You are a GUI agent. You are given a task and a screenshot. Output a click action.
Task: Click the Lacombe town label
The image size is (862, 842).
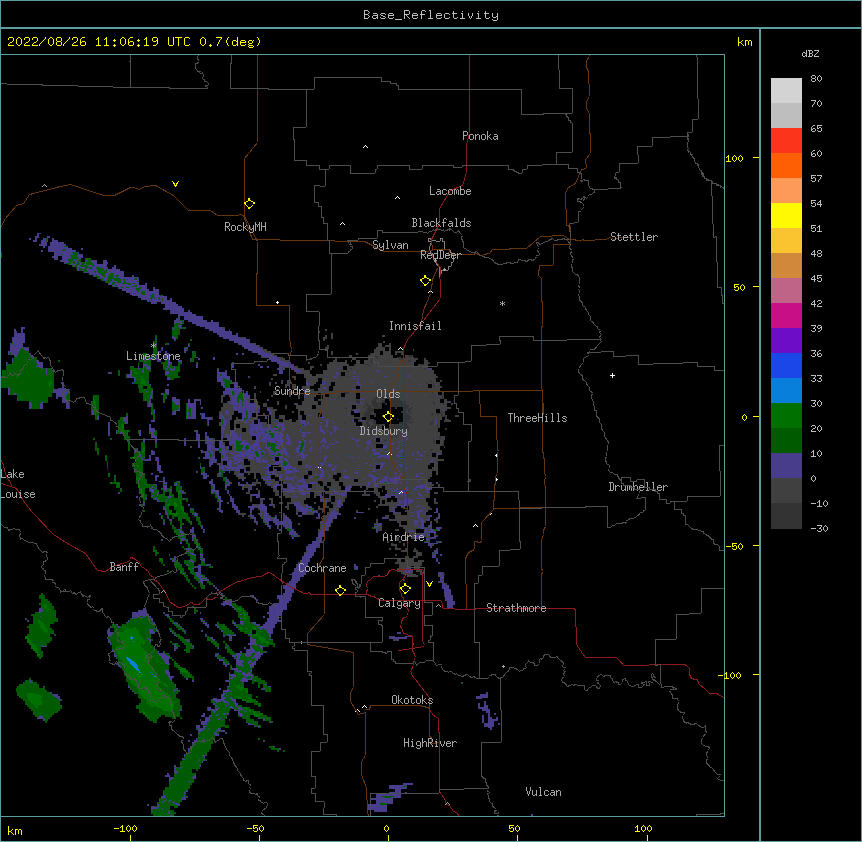[450, 191]
